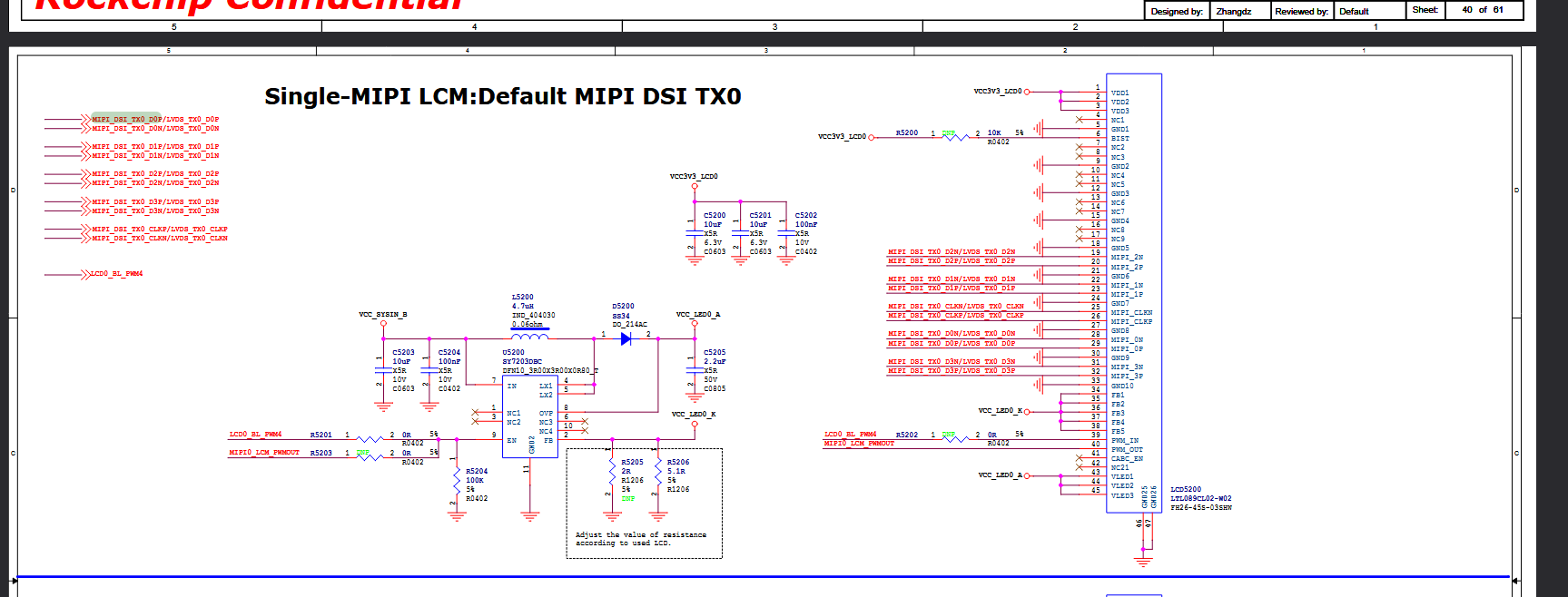
Task: Click the VCC_LED0_K port near connector pin 36
Action: pyautogui.click(x=1001, y=411)
